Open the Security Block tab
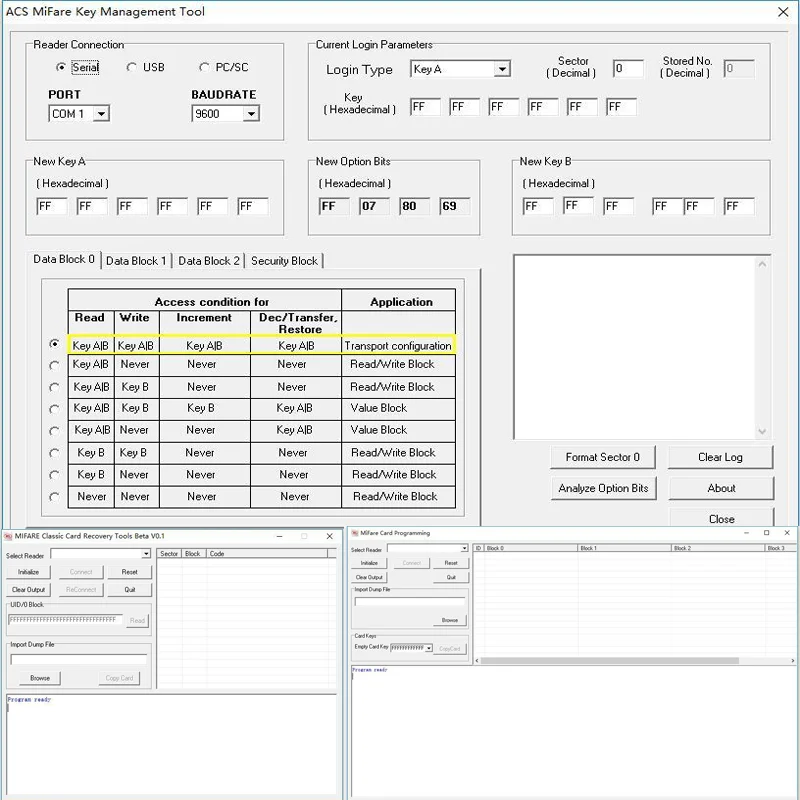Image resolution: width=800 pixels, height=800 pixels. click(284, 261)
